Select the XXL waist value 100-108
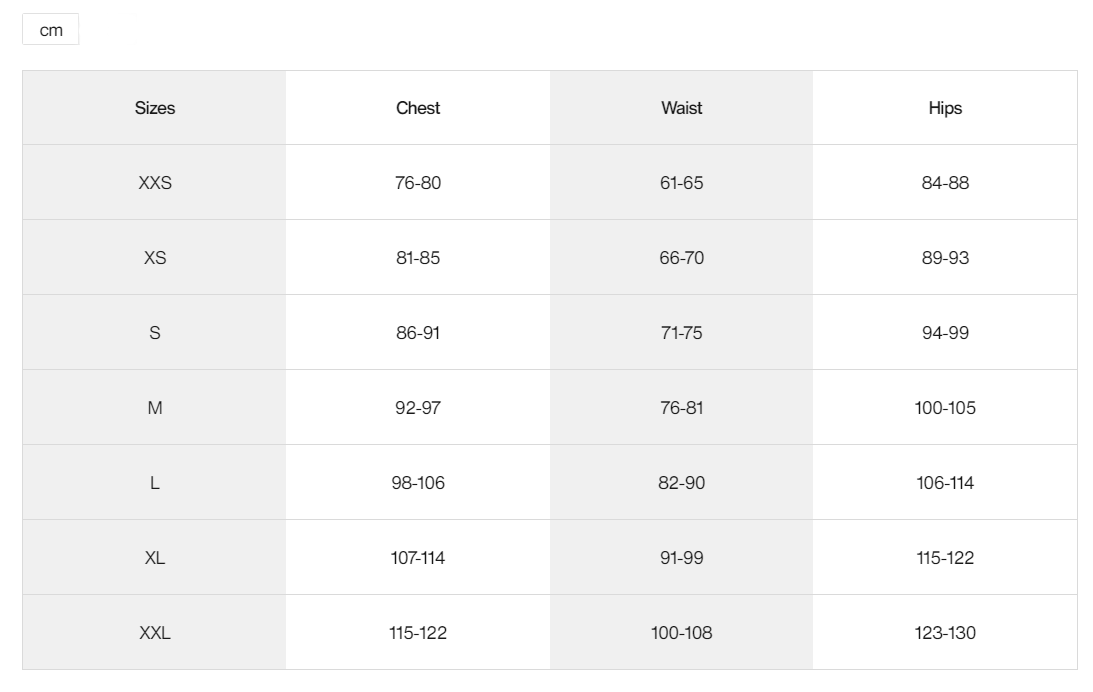 pos(681,633)
